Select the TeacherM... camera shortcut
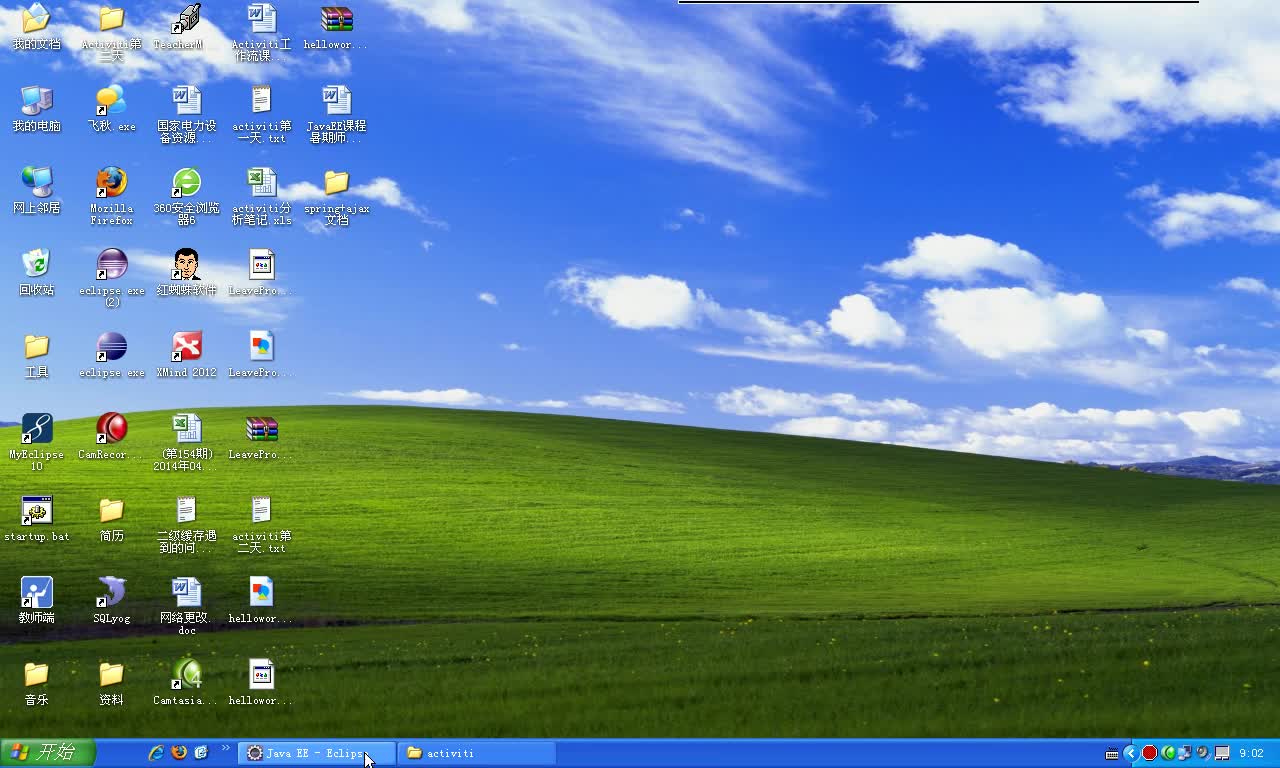 coord(186,27)
